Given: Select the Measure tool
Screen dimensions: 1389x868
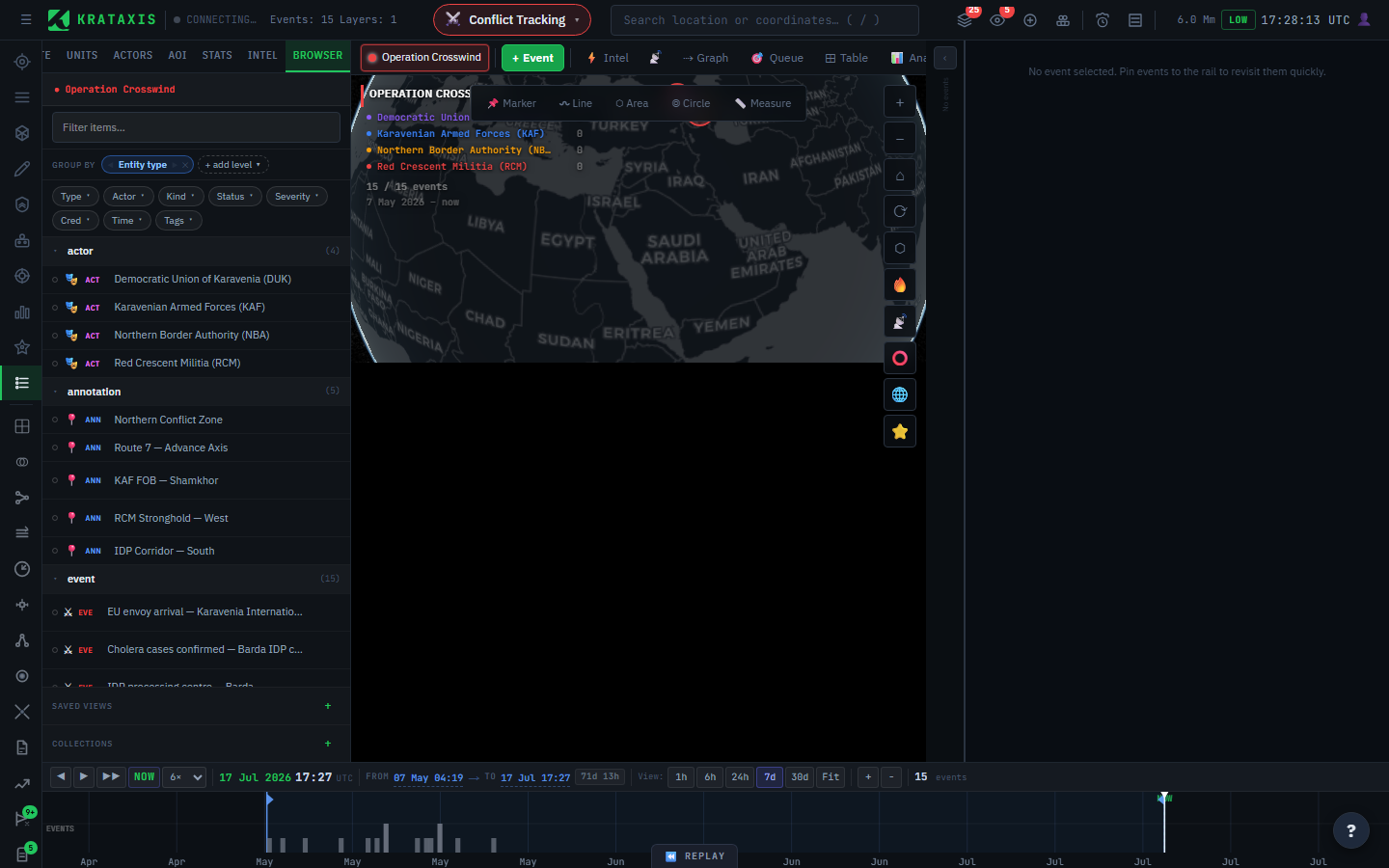Looking at the screenshot, I should pyautogui.click(x=762, y=103).
